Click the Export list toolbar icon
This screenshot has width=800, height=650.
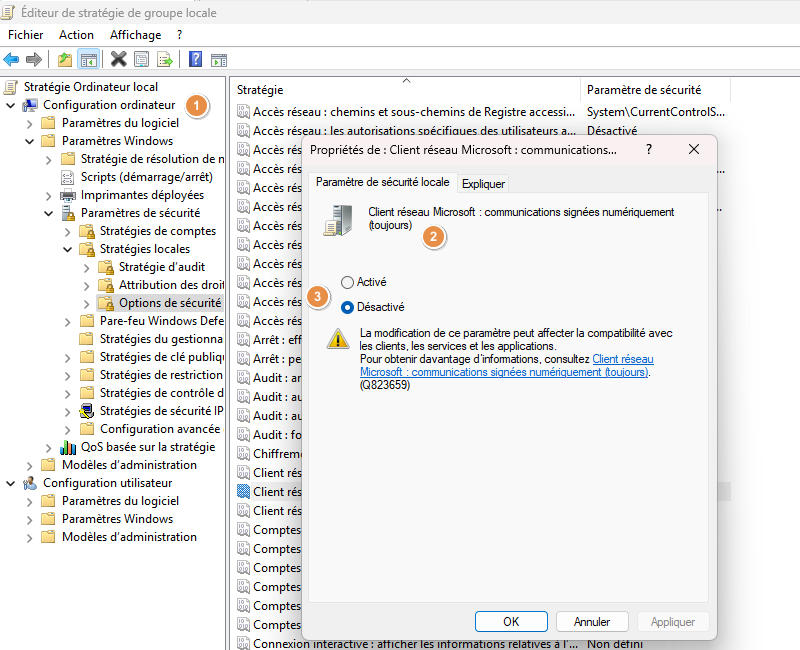164,59
